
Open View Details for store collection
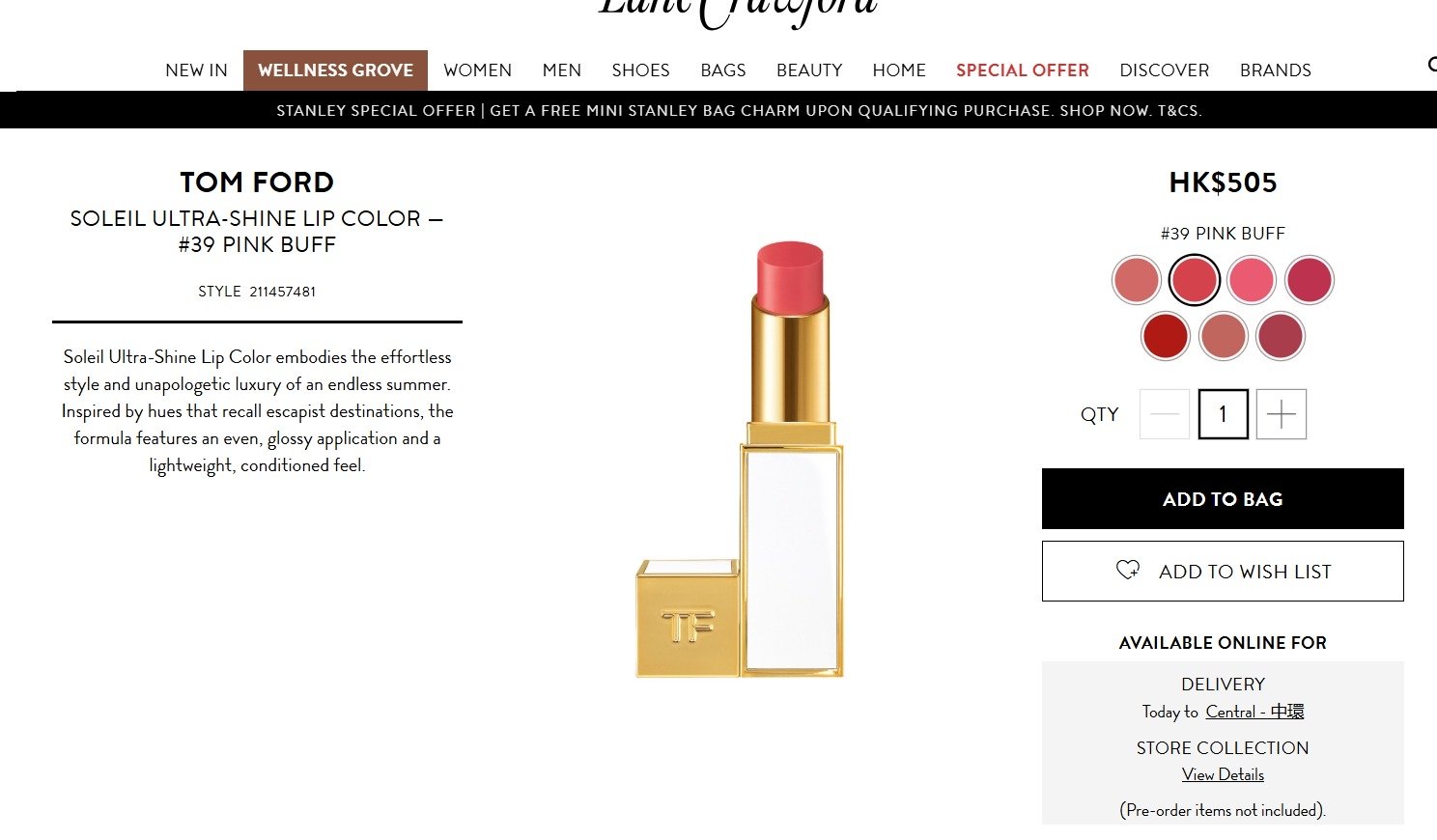1223,774
